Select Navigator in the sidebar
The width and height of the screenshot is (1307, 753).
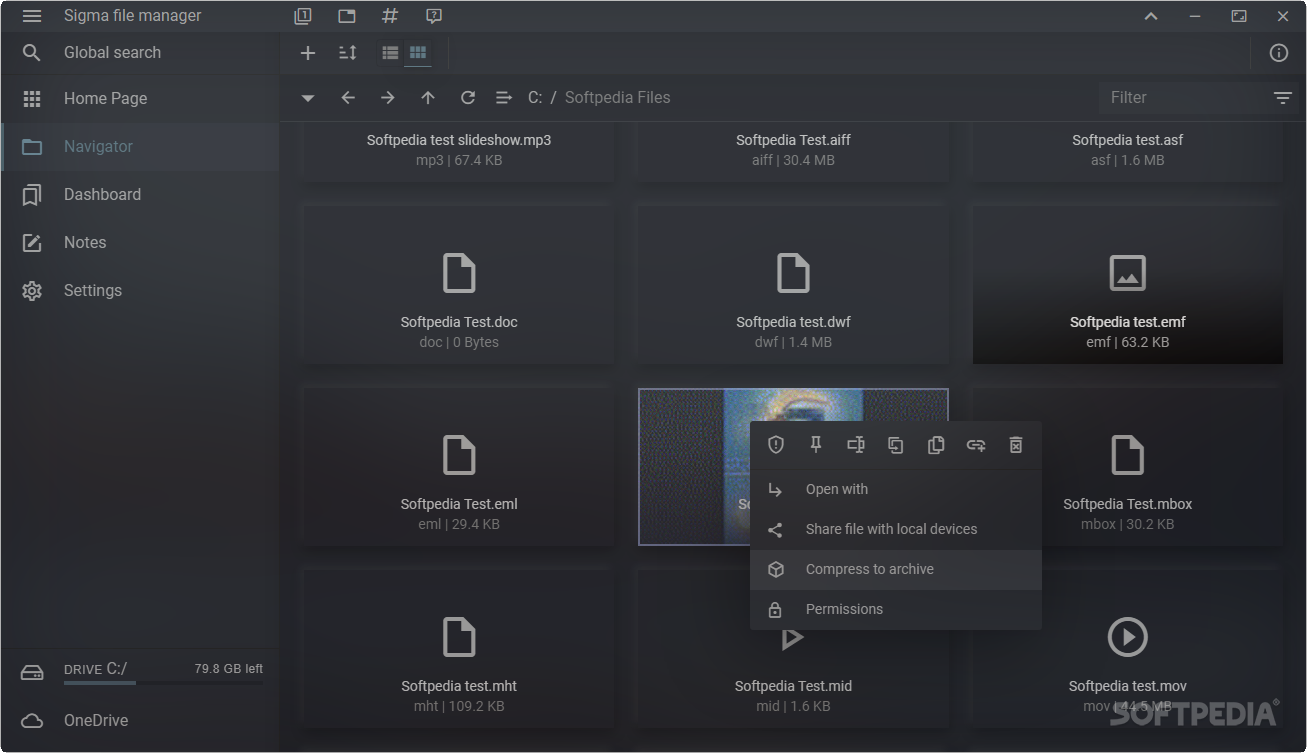click(x=140, y=147)
